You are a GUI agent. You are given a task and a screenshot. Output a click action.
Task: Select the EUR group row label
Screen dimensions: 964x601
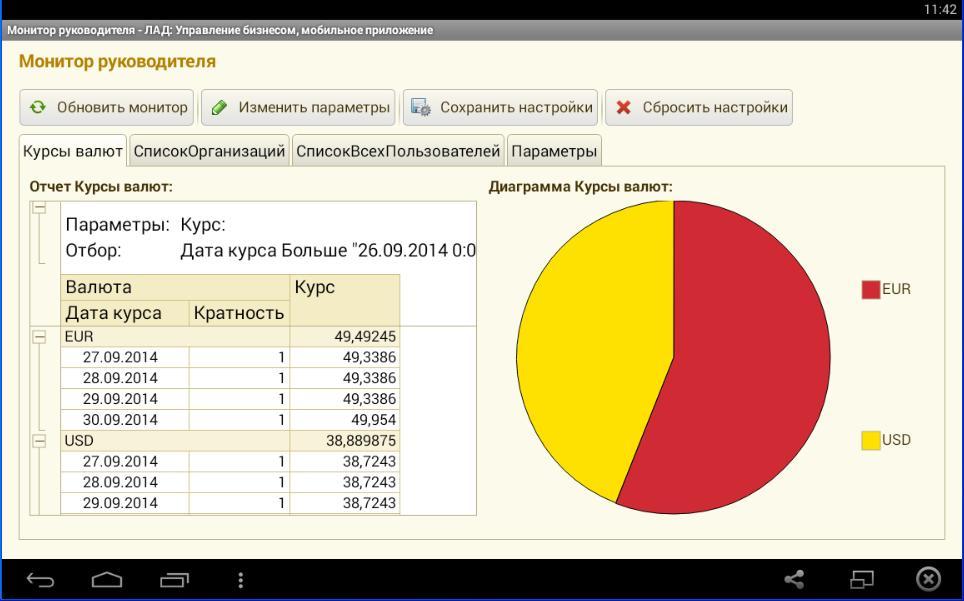[x=79, y=337]
